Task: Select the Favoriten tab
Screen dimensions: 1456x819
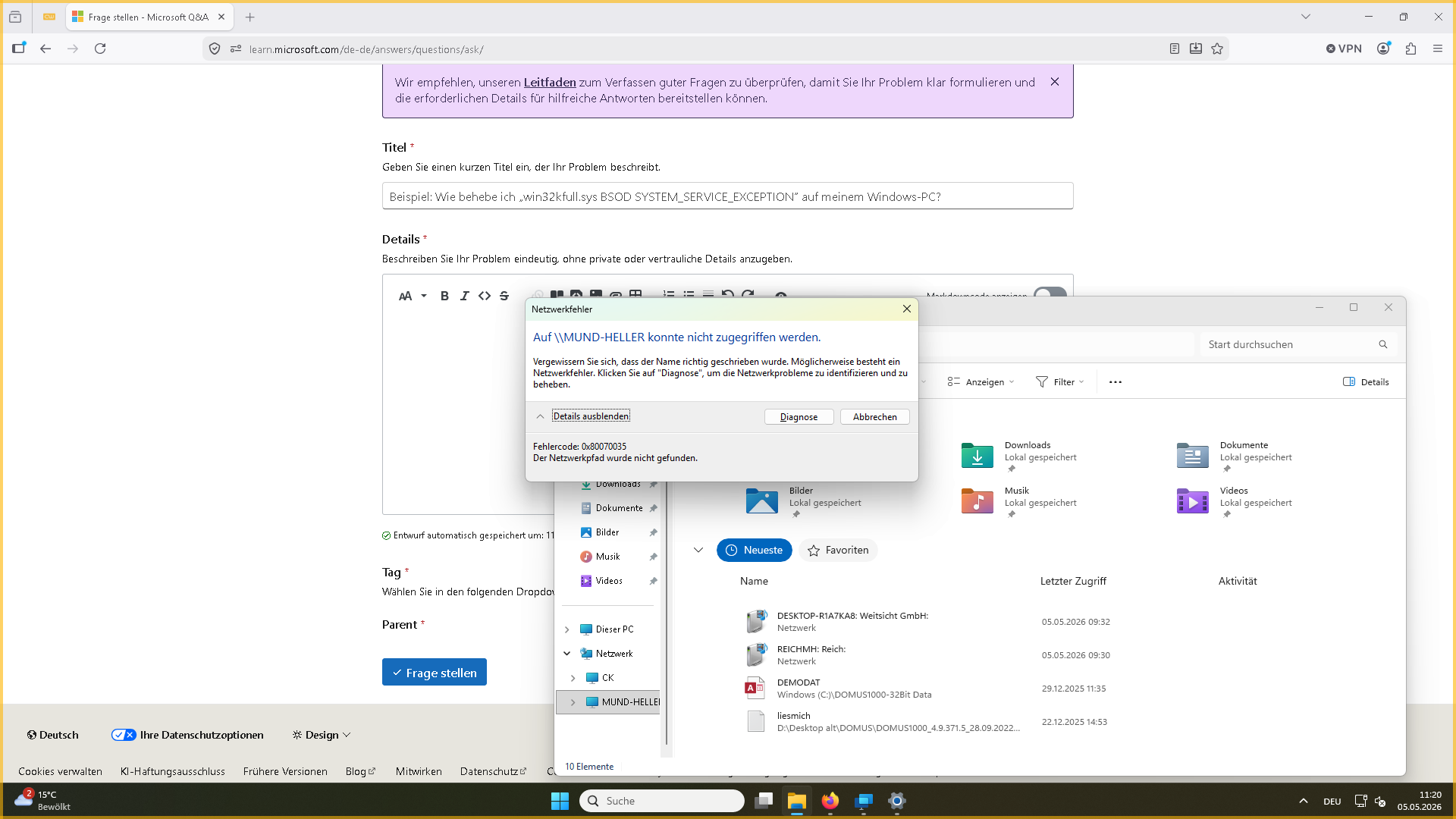Action: (838, 550)
